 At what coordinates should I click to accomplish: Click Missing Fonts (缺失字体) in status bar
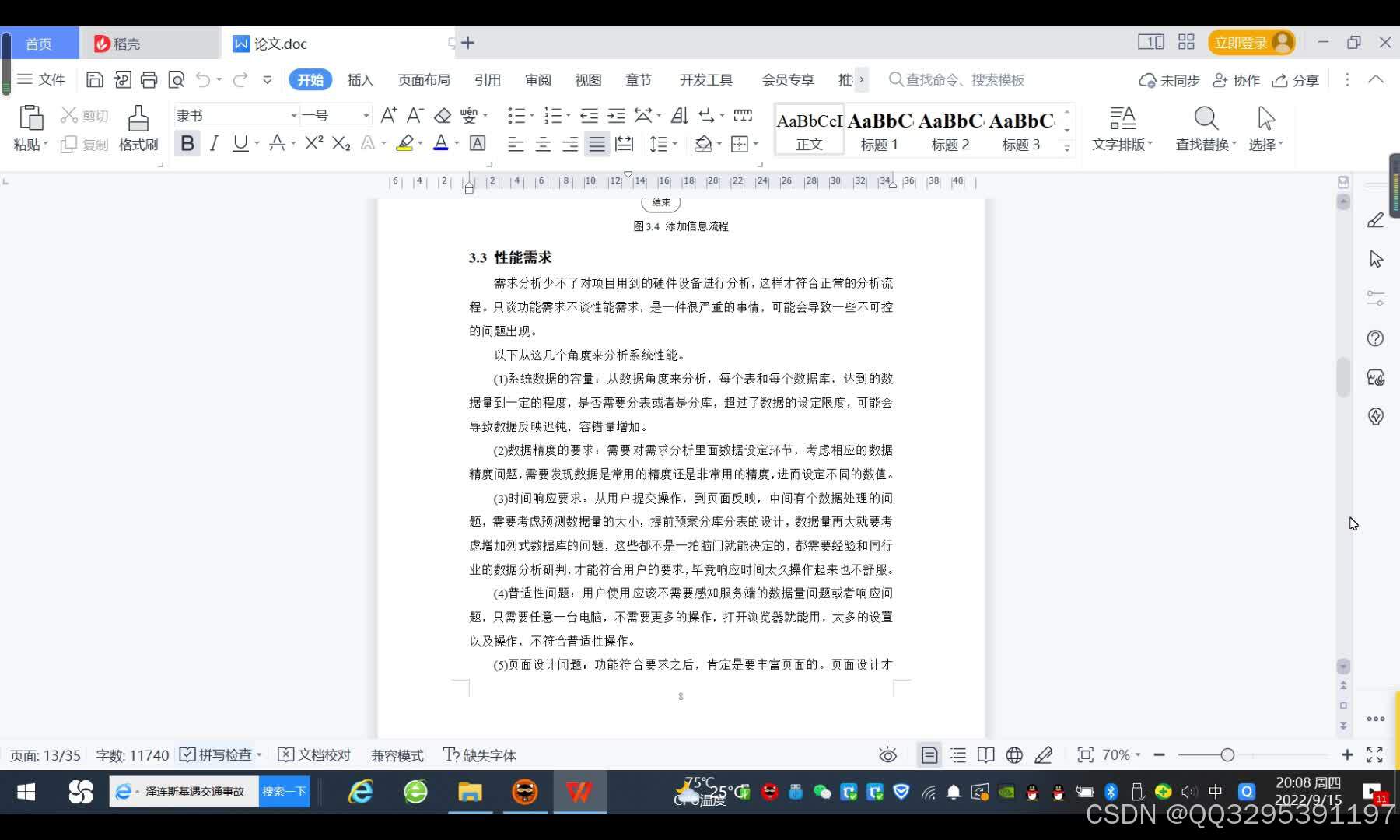tap(479, 755)
